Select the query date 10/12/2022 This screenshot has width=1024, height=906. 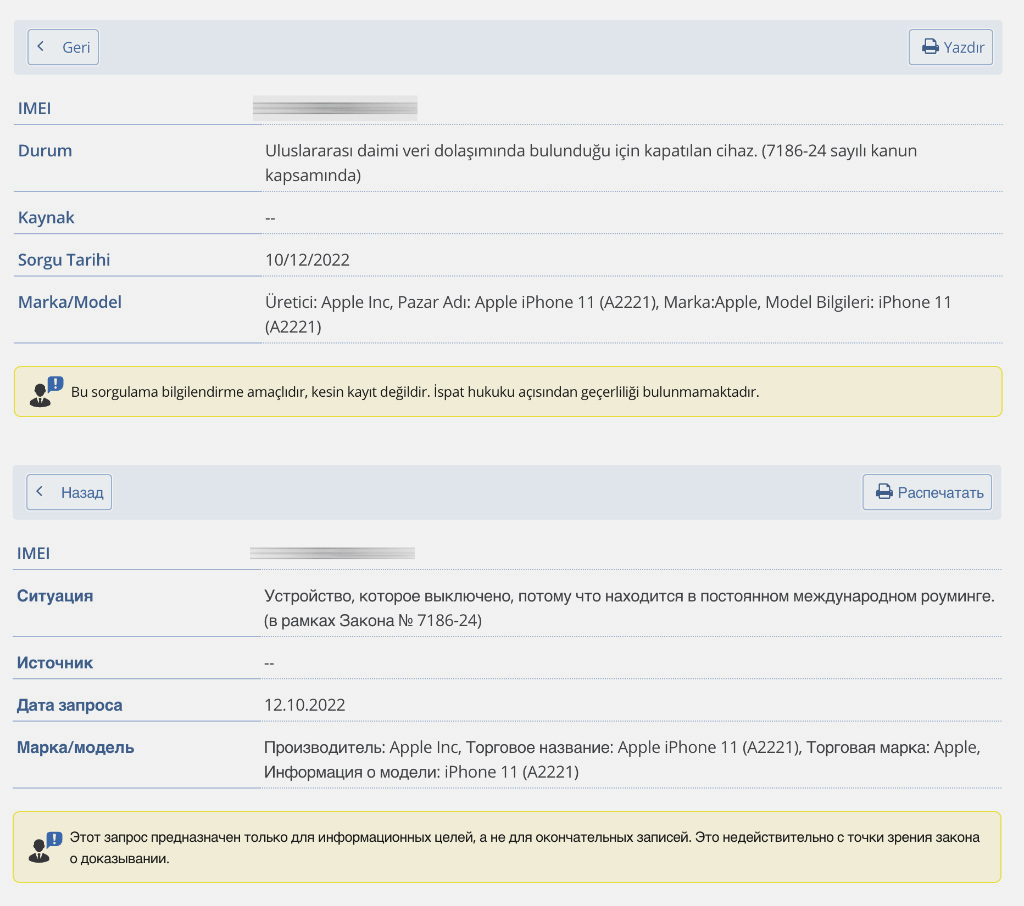tap(307, 260)
